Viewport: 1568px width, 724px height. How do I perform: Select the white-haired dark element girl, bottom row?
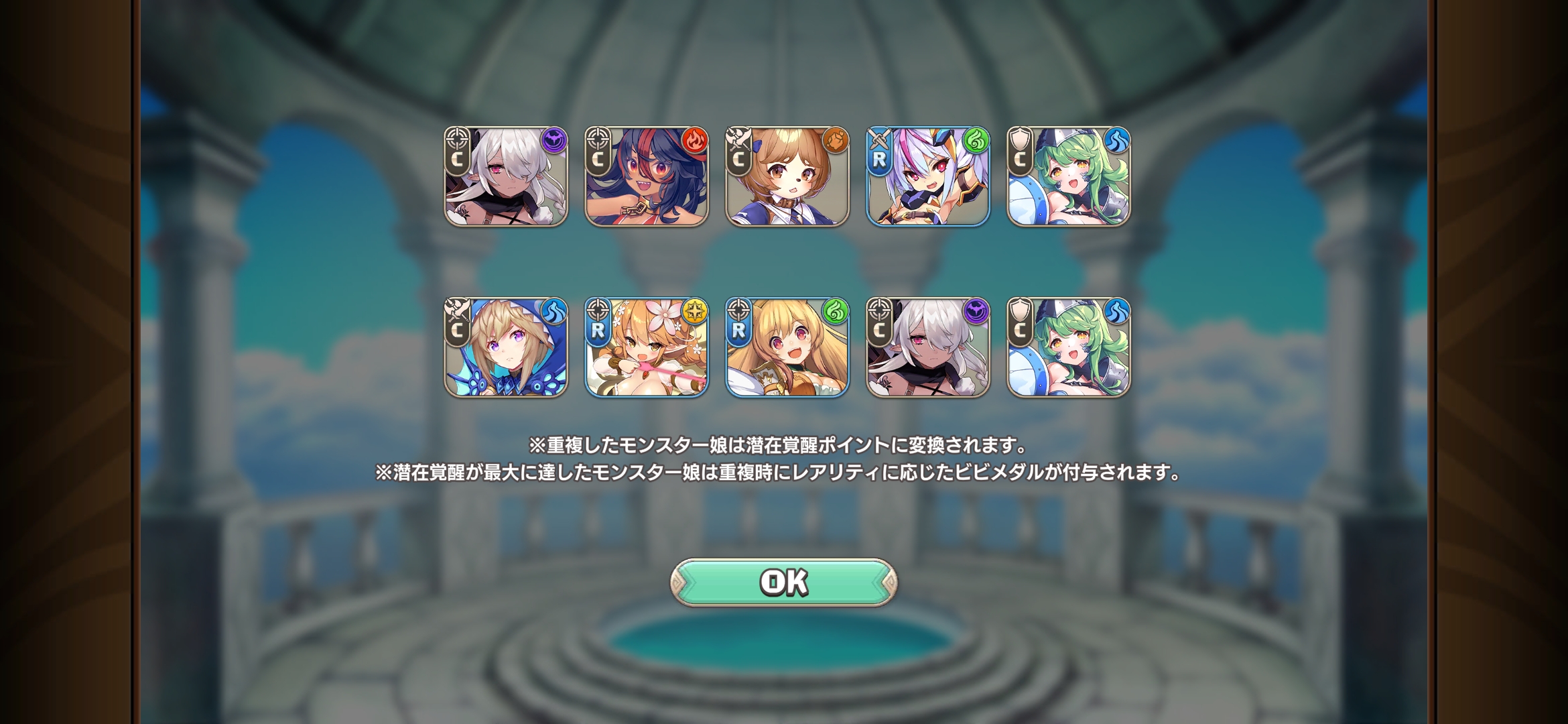tap(928, 347)
